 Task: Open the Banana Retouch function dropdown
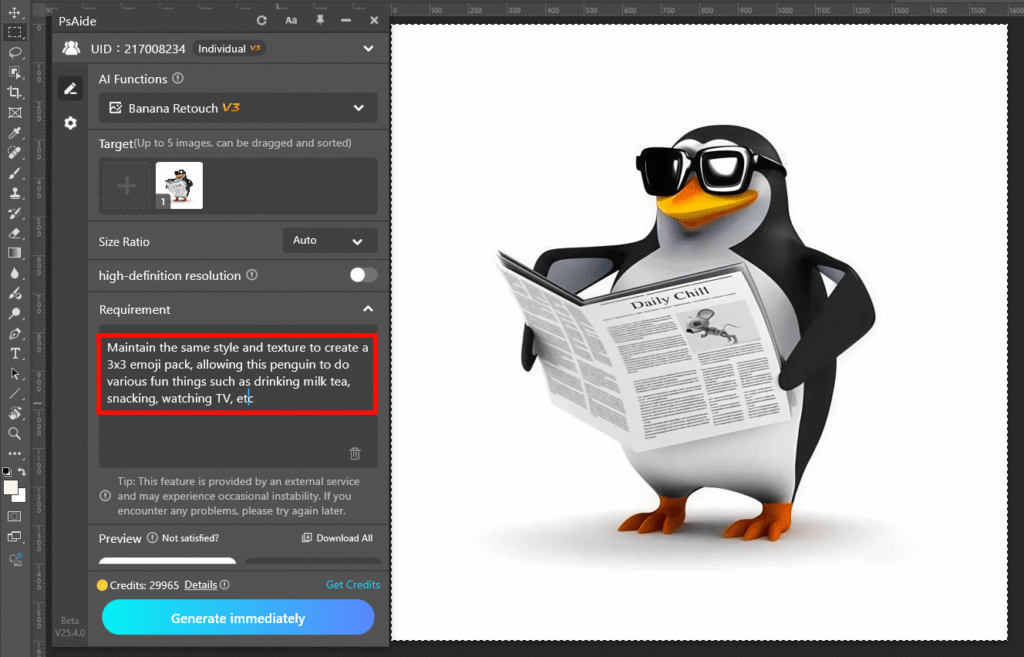click(x=238, y=108)
